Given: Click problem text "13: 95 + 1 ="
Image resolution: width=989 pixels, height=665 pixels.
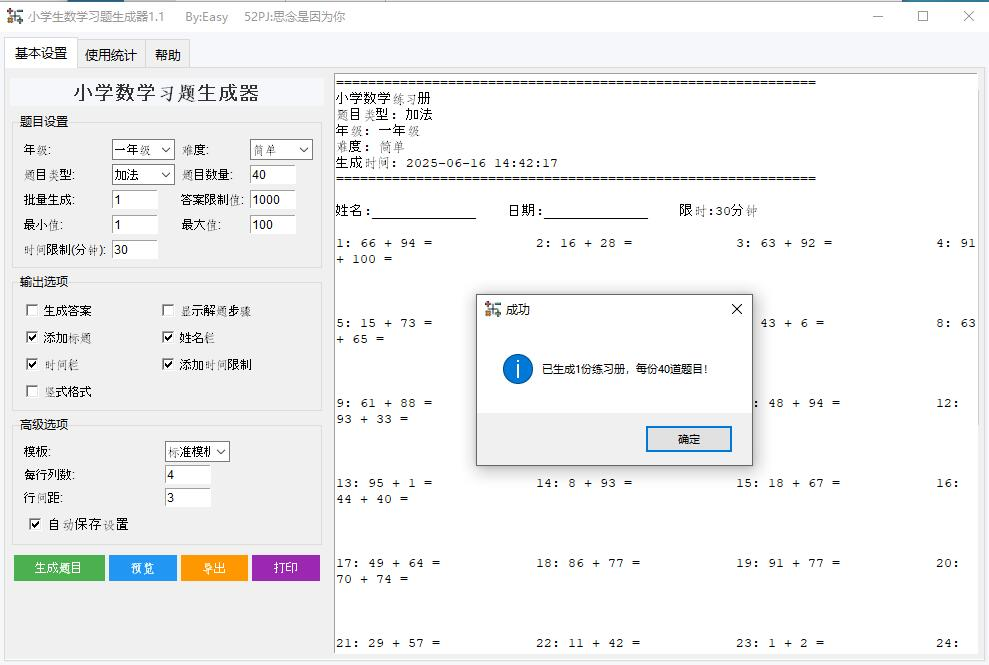Looking at the screenshot, I should pyautogui.click(x=384, y=483).
